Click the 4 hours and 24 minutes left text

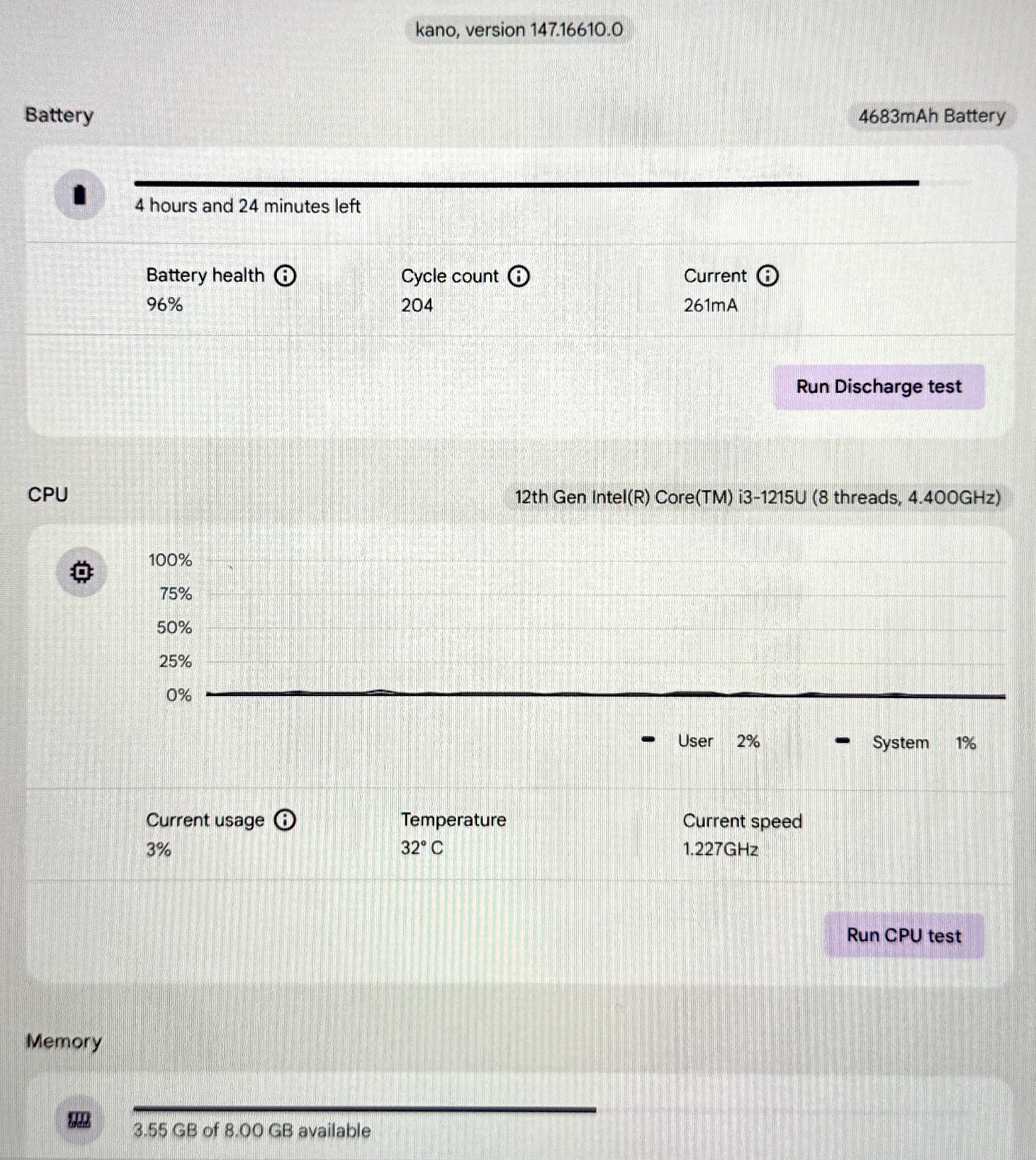click(247, 207)
